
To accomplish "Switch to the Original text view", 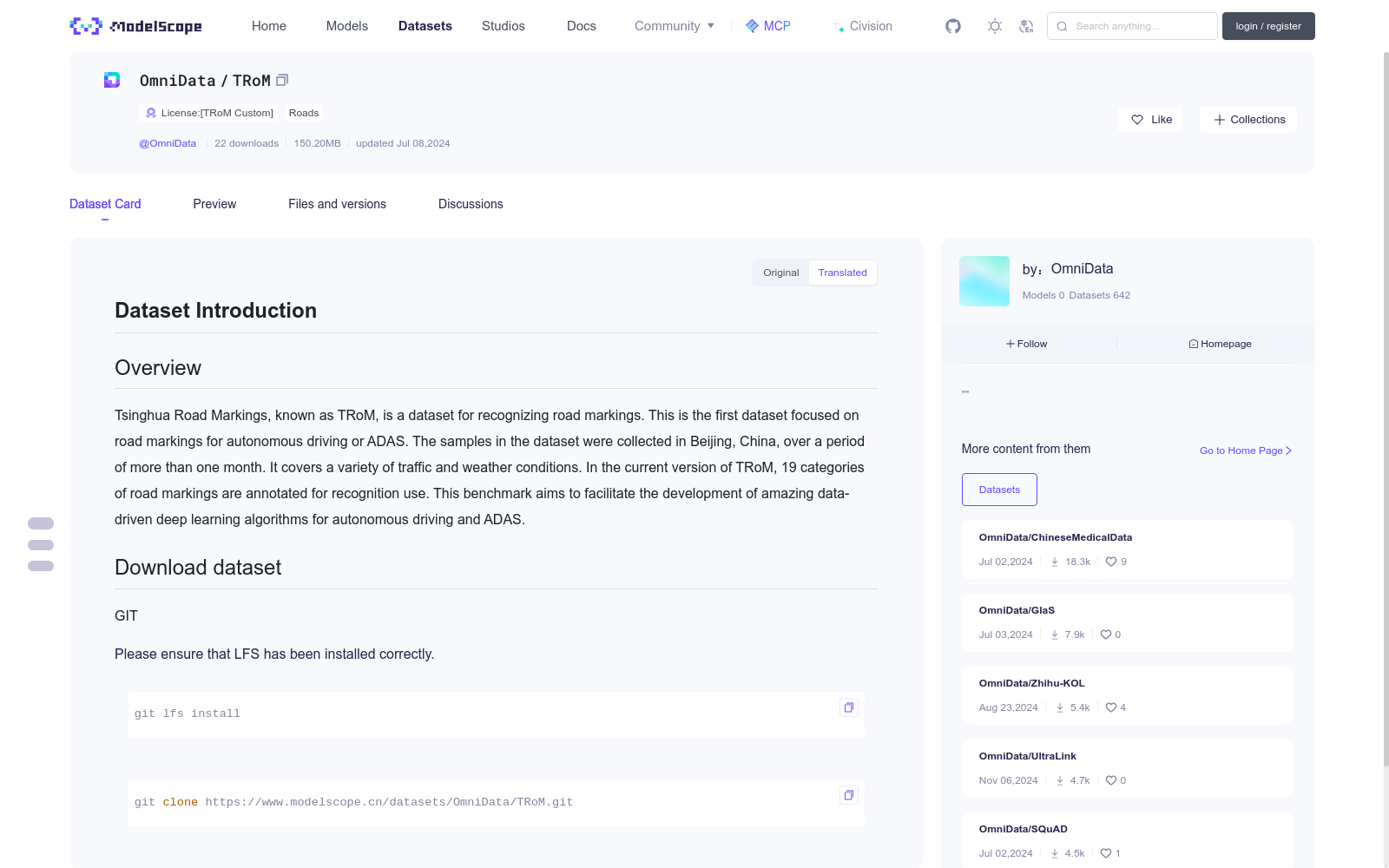I will [x=781, y=273].
